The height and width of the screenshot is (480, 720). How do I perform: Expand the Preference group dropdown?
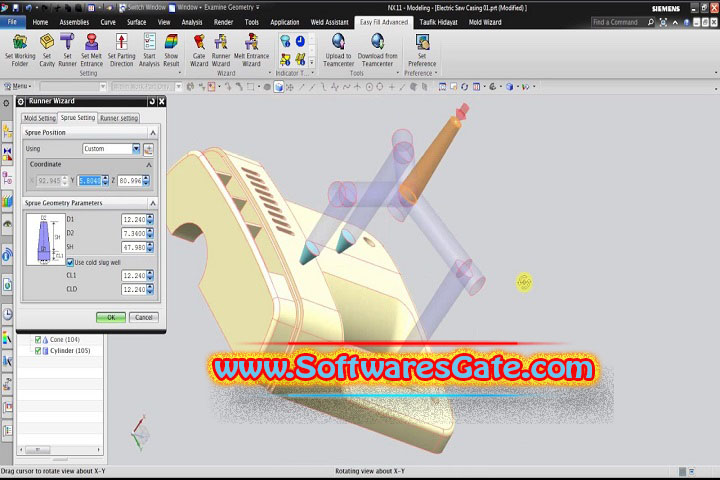coord(436,73)
